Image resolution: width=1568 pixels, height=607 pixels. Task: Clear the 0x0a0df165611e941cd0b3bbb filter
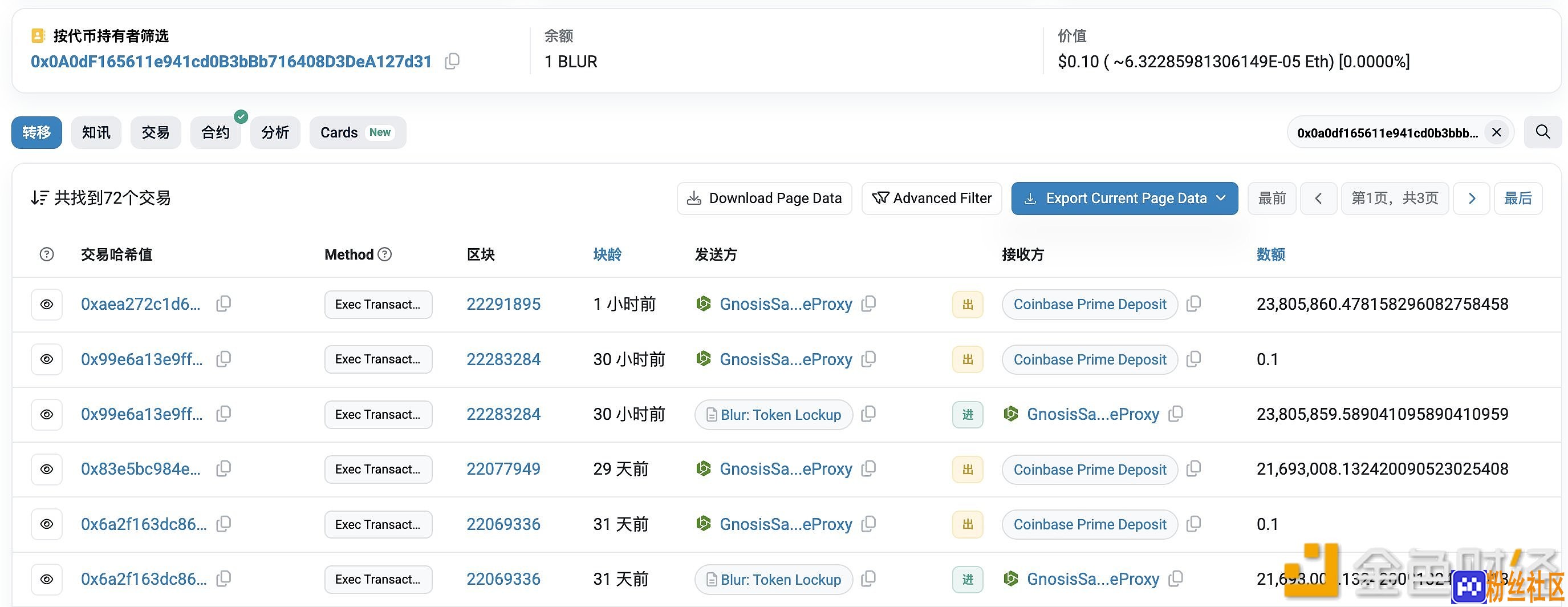tap(1497, 132)
